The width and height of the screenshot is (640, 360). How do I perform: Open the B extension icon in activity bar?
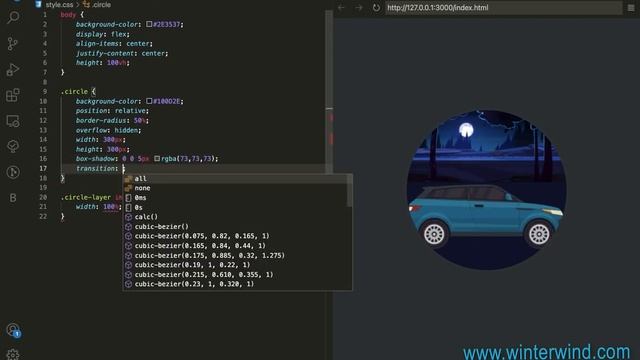click(13, 198)
